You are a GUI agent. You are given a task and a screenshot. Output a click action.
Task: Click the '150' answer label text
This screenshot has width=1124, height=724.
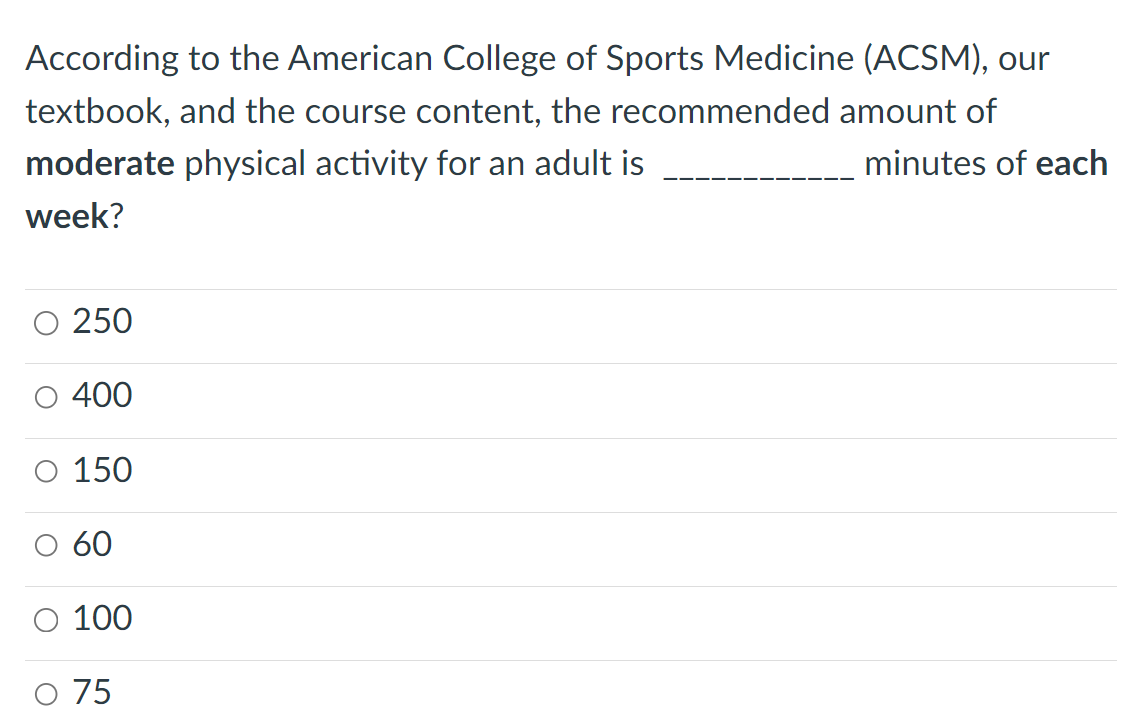103,470
